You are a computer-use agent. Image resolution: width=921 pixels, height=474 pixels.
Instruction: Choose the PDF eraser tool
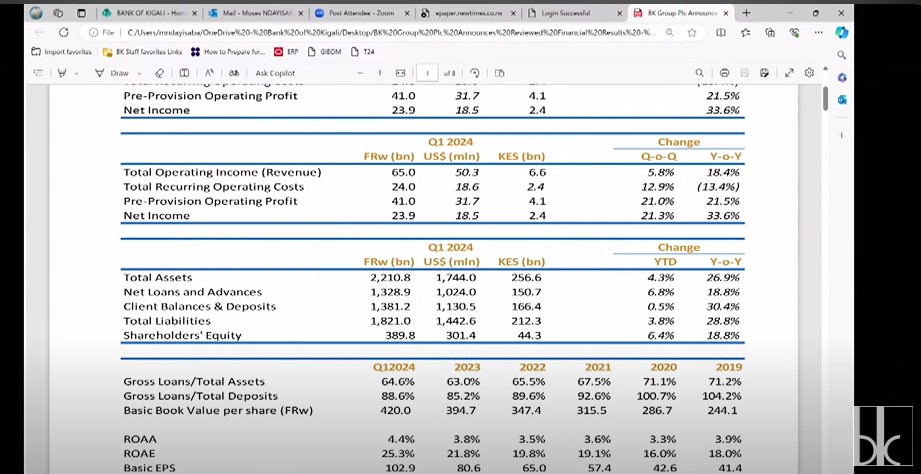click(x=159, y=73)
